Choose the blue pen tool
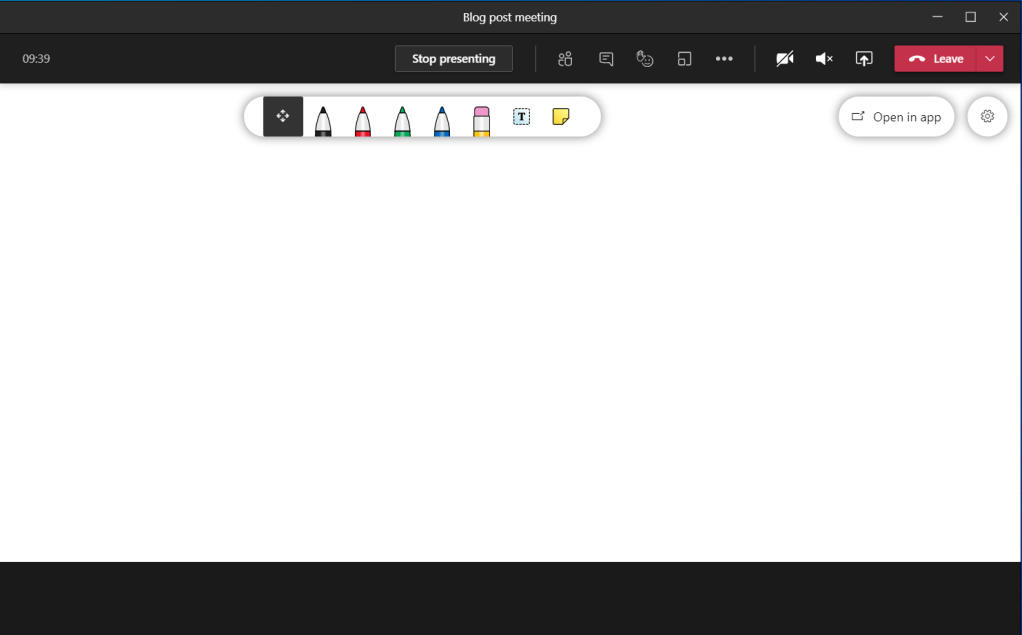 tap(442, 120)
